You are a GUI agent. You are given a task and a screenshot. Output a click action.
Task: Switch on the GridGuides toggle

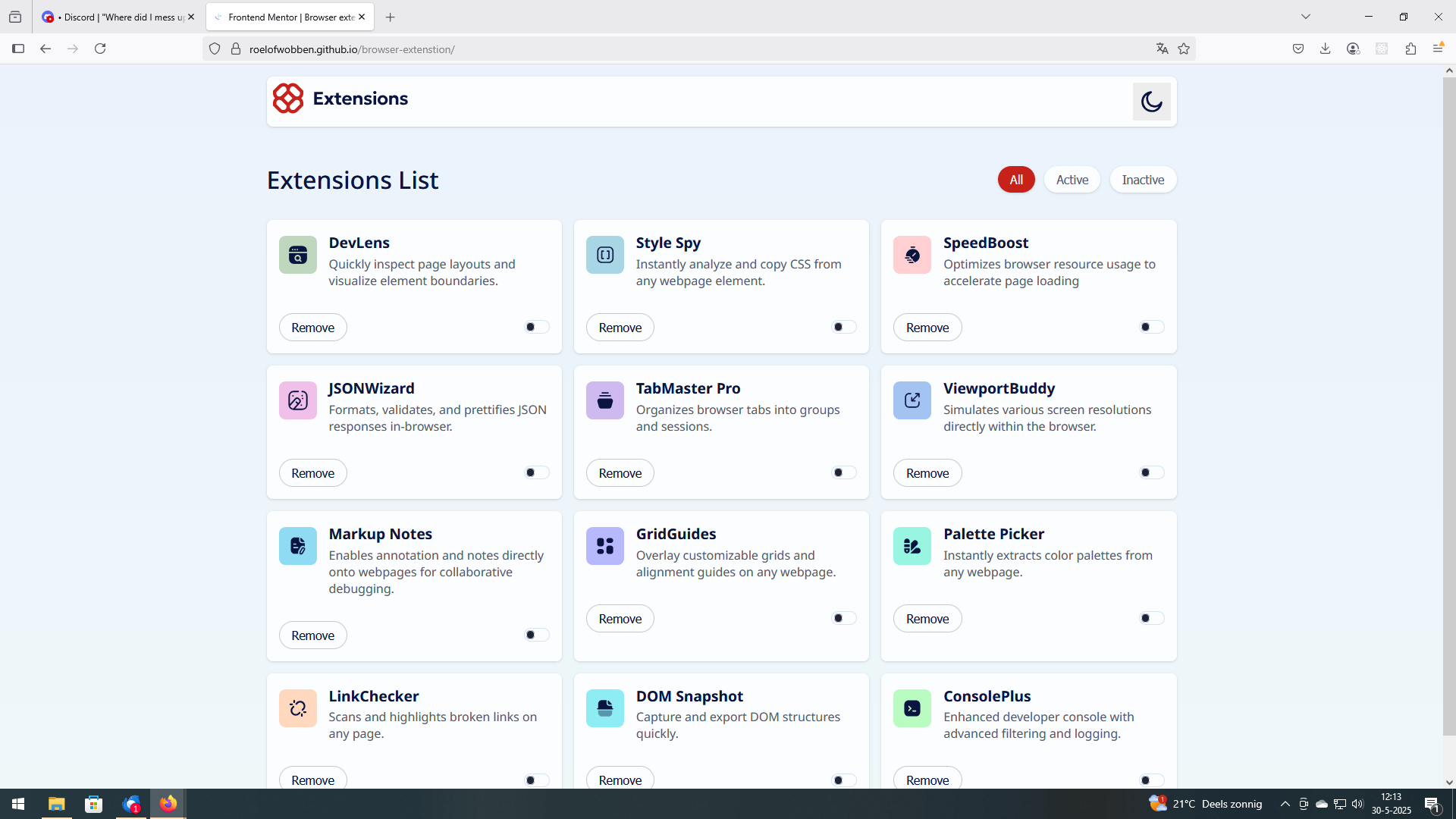[844, 618]
